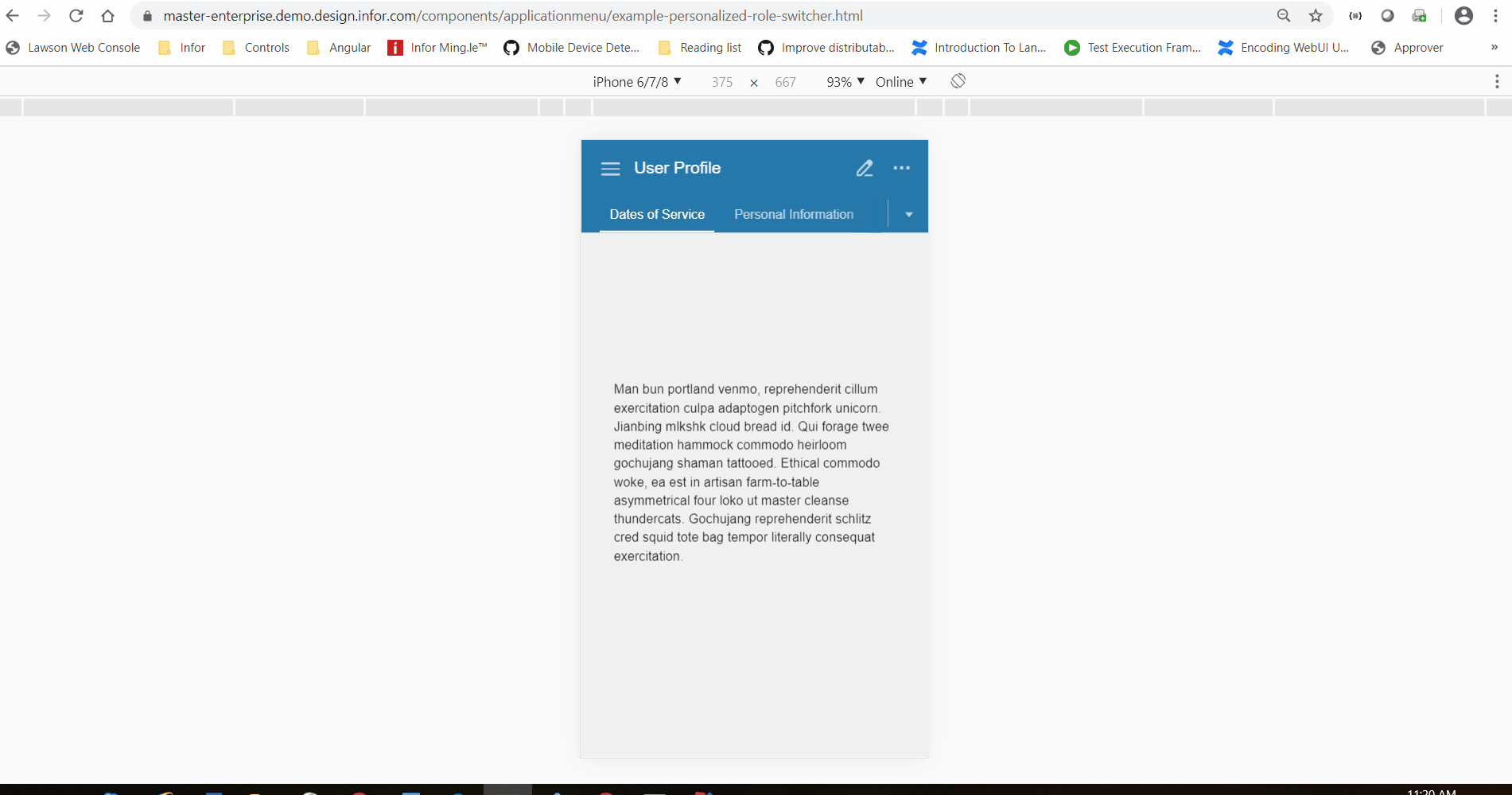Click the Man bun portland venmo paragraph
This screenshot has height=795, width=1512.
tap(752, 473)
